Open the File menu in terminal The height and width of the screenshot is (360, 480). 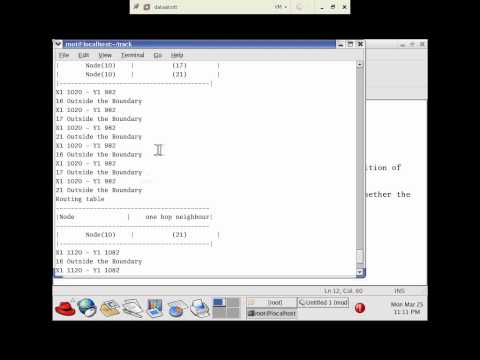(x=64, y=55)
